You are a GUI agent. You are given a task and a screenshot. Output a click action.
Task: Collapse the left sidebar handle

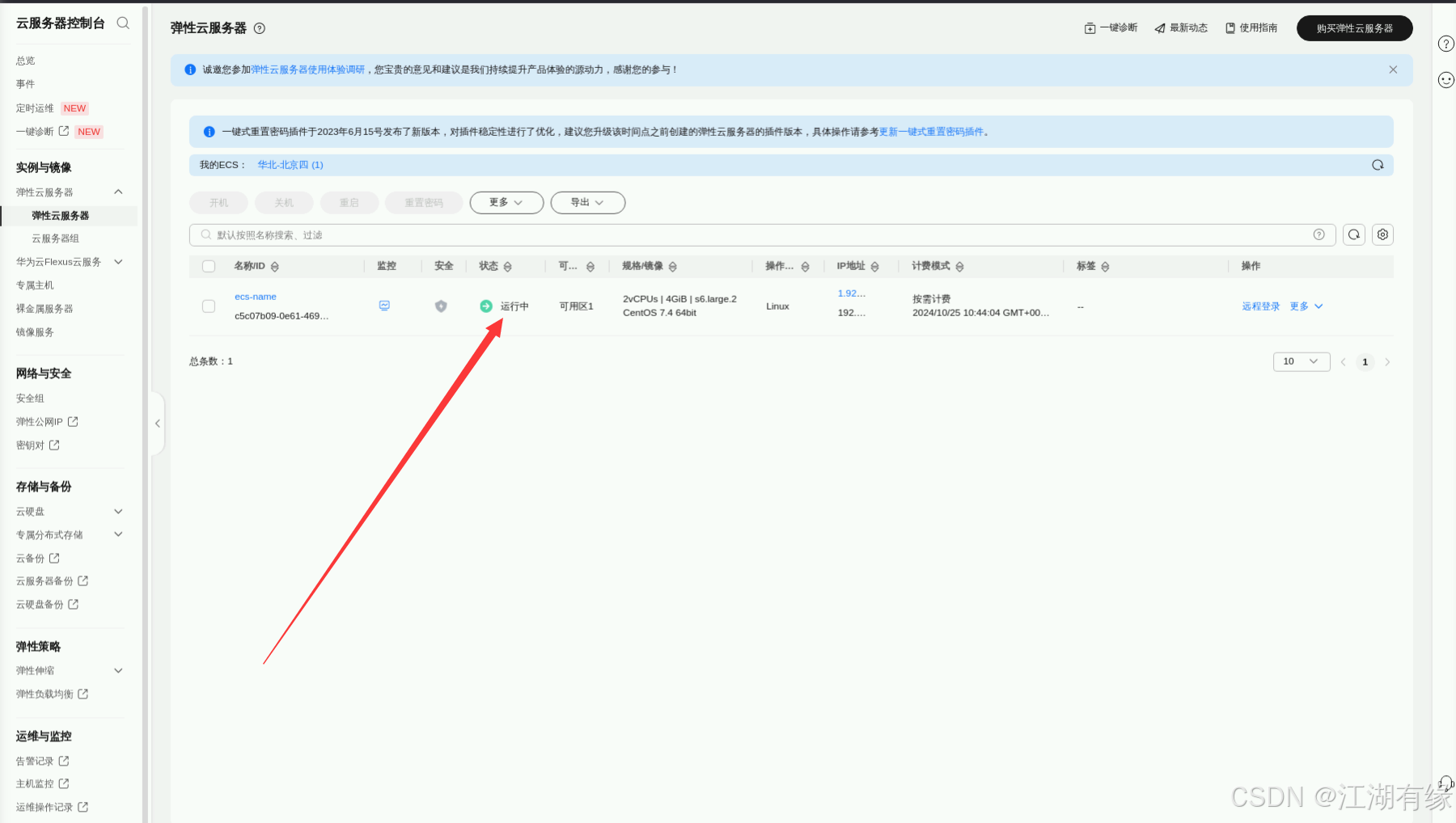158,424
